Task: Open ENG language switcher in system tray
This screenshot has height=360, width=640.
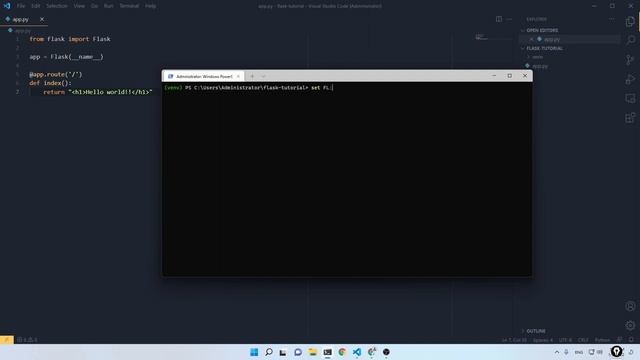Action: tap(578, 352)
